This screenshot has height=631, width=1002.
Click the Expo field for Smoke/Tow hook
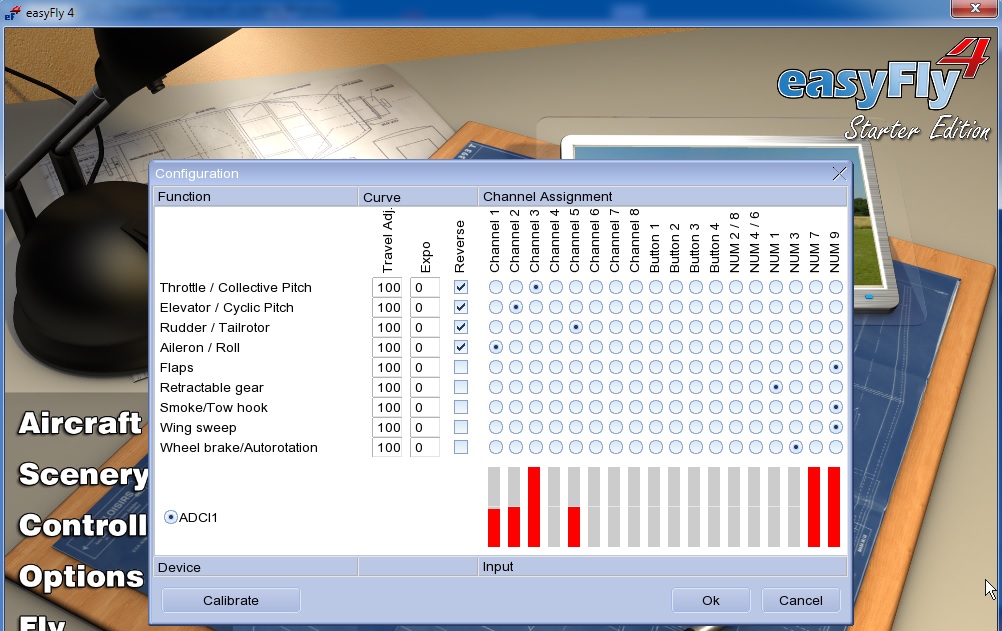pyautogui.click(x=425, y=407)
